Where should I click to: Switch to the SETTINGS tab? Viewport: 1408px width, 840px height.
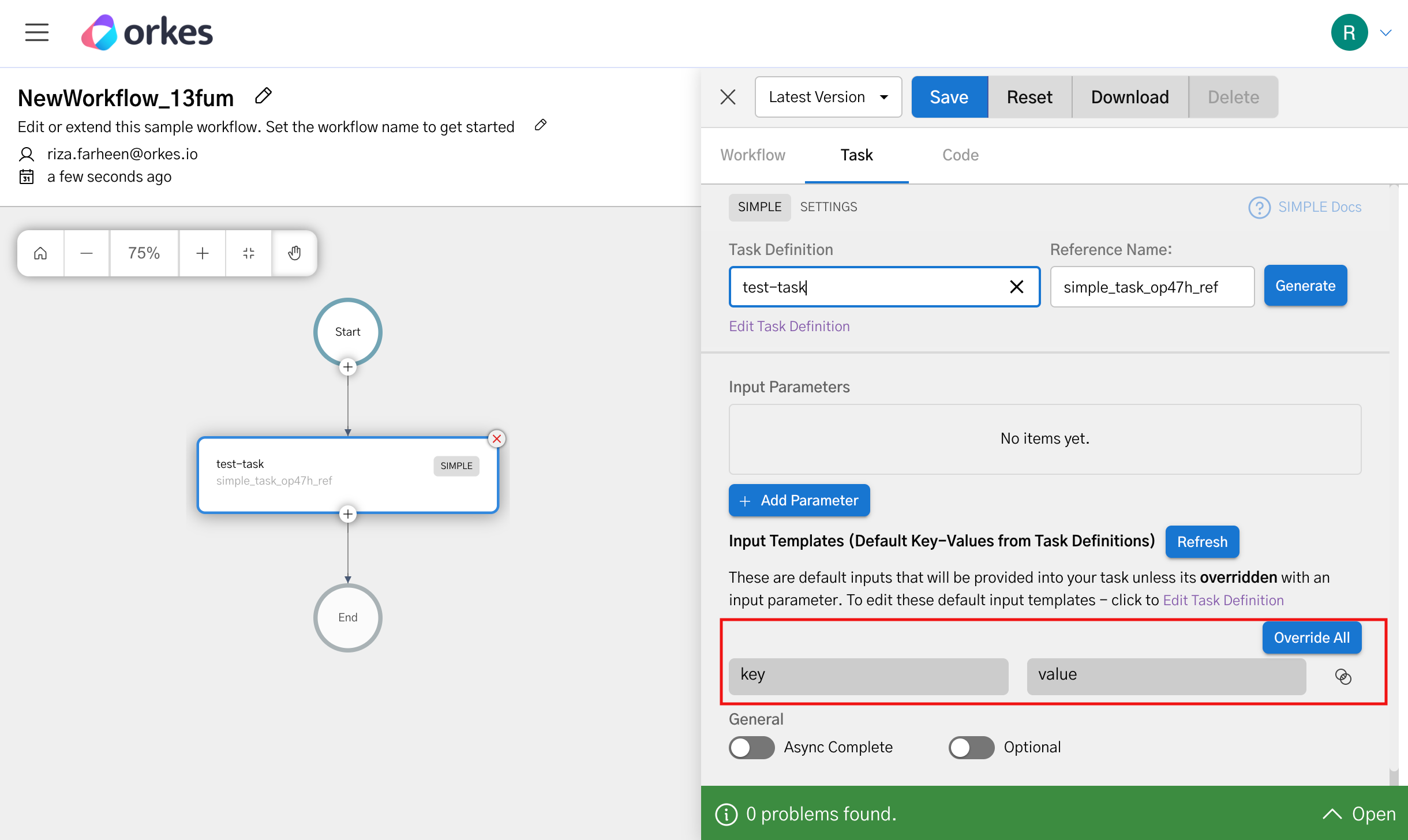pos(828,207)
